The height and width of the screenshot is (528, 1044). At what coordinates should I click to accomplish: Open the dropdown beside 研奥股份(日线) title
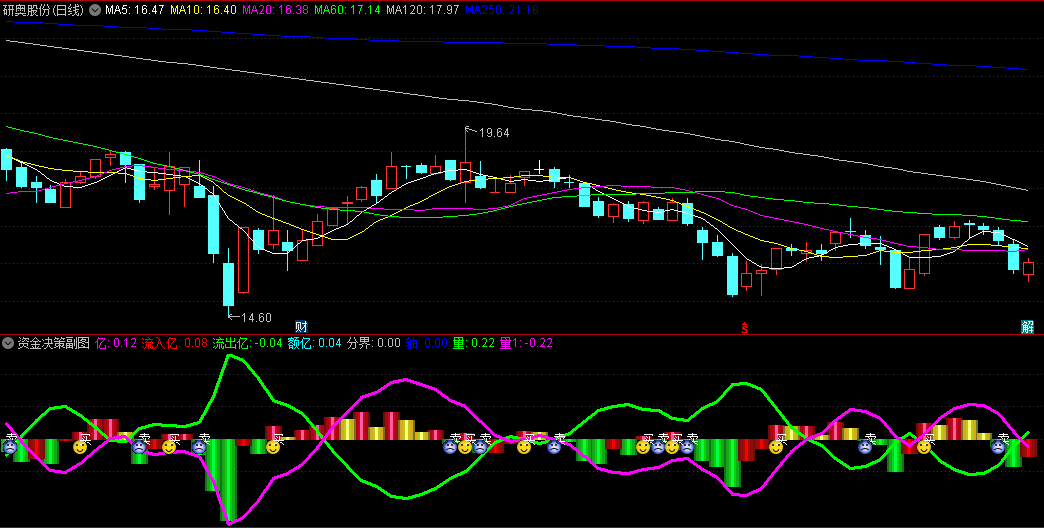pyautogui.click(x=95, y=10)
